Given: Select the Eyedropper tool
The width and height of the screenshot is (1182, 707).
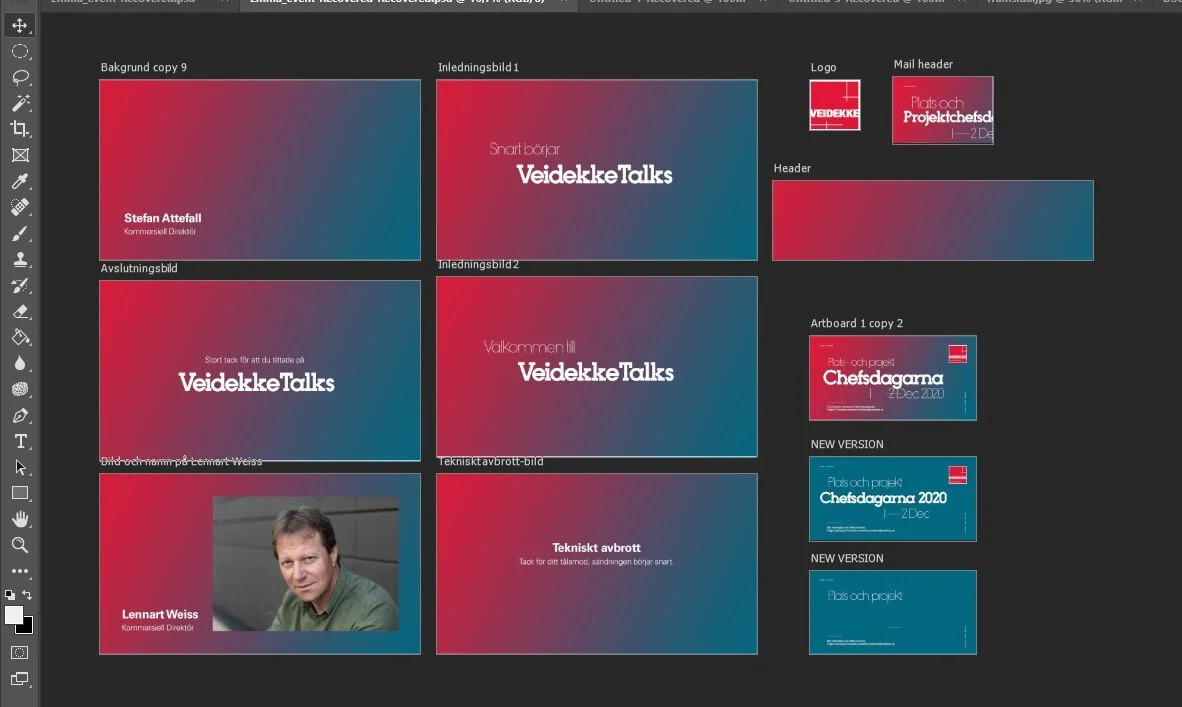Looking at the screenshot, I should 20,181.
